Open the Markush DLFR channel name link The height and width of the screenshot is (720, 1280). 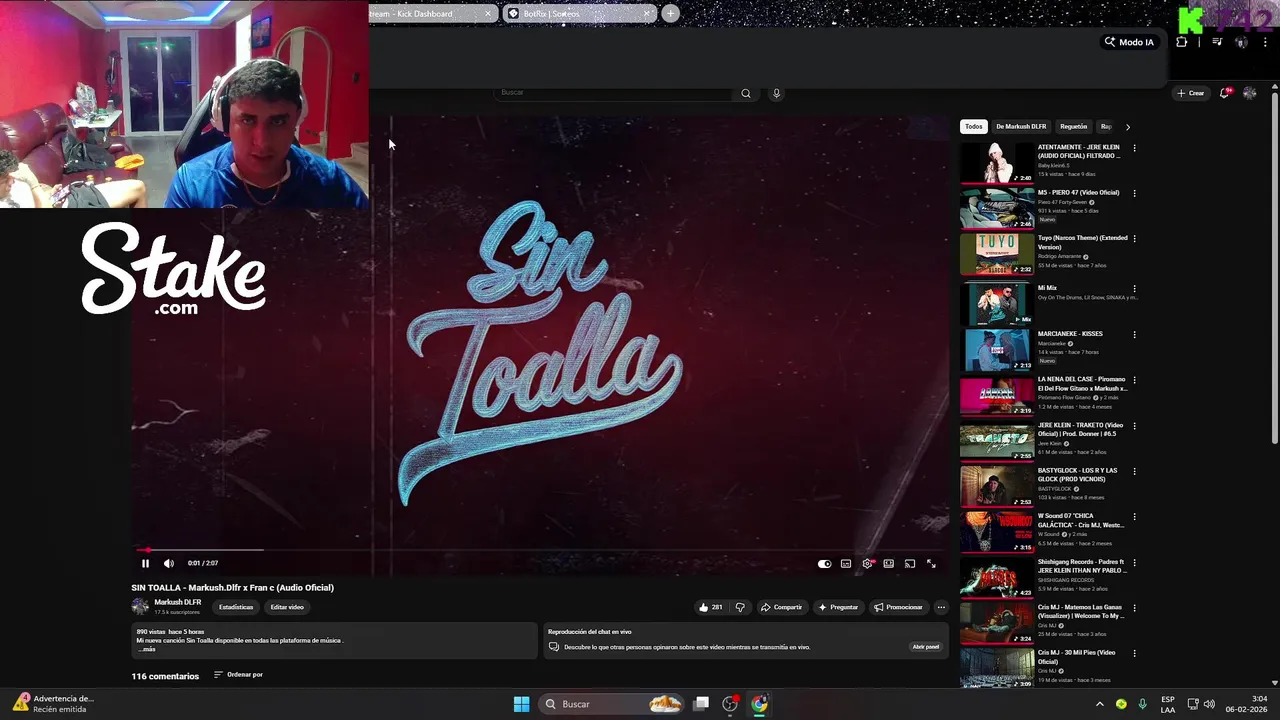point(177,602)
